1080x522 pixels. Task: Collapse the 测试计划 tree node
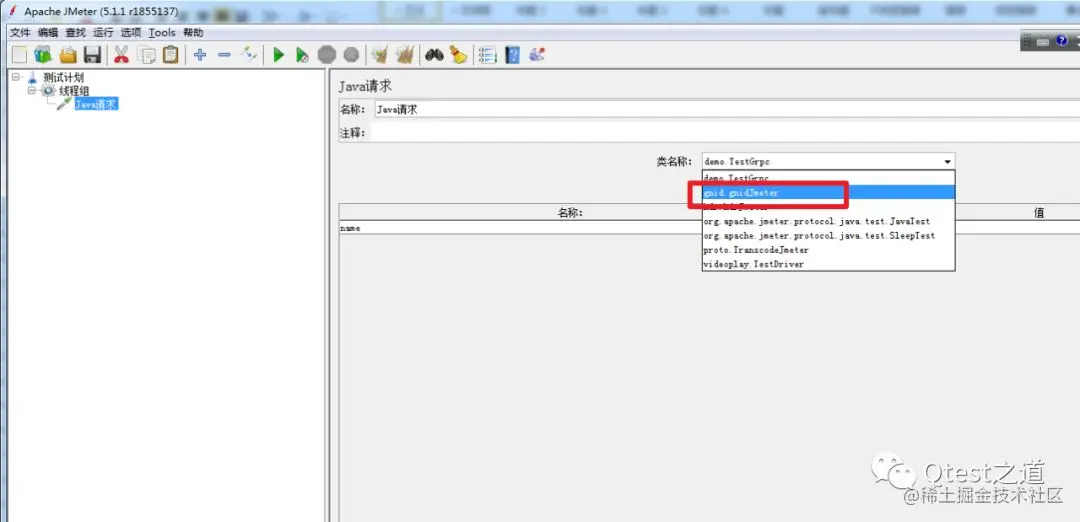pos(16,77)
